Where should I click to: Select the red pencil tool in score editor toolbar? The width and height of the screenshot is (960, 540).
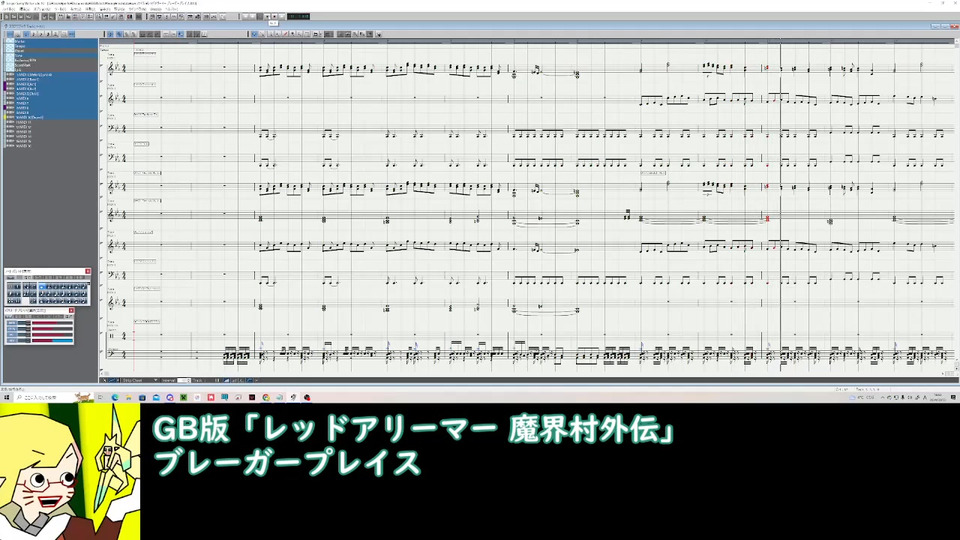click(x=285, y=34)
